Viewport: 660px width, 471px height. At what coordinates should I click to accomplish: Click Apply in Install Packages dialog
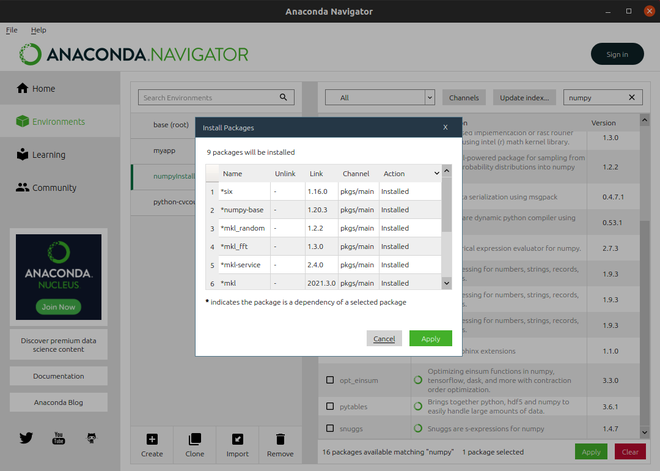pos(431,338)
